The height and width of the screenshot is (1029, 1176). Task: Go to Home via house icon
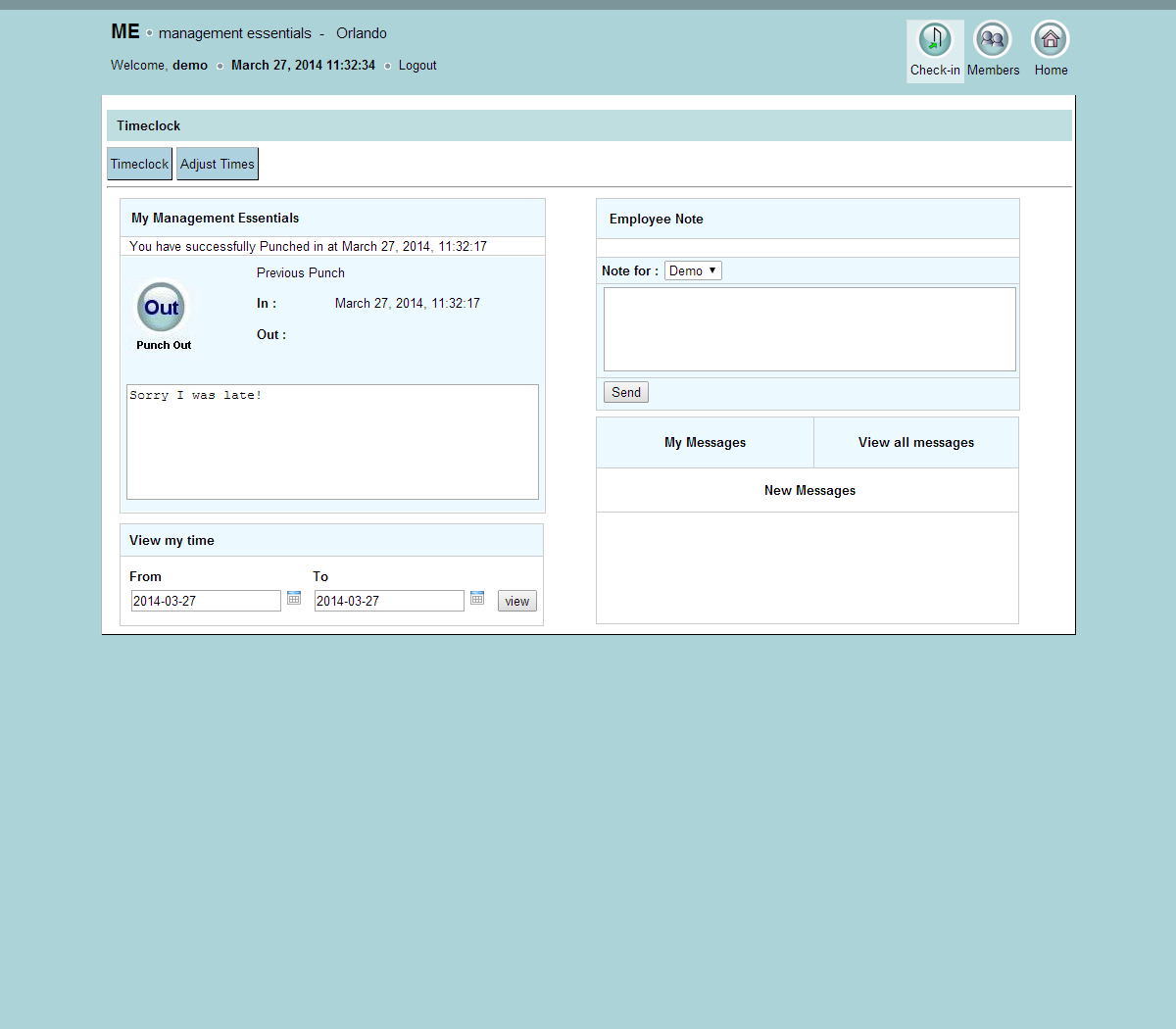point(1051,40)
